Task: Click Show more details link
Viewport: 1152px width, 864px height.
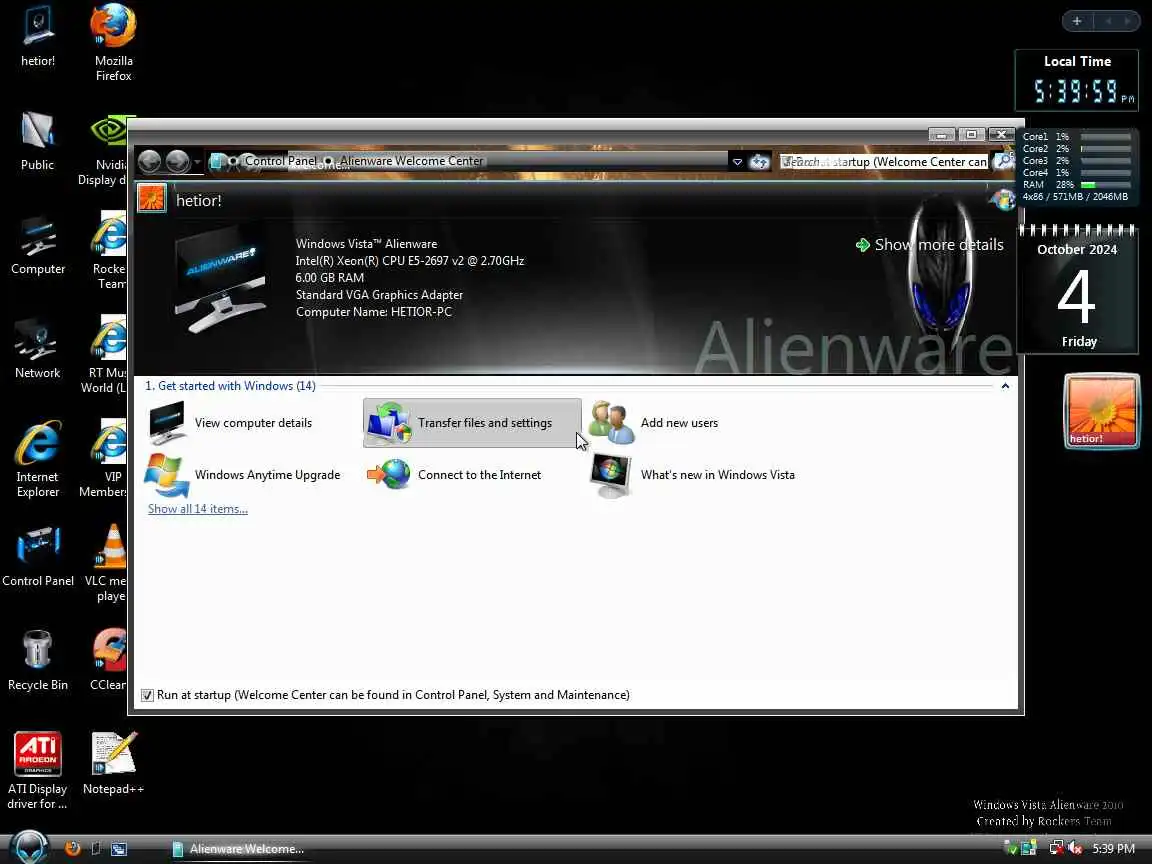Action: point(930,245)
